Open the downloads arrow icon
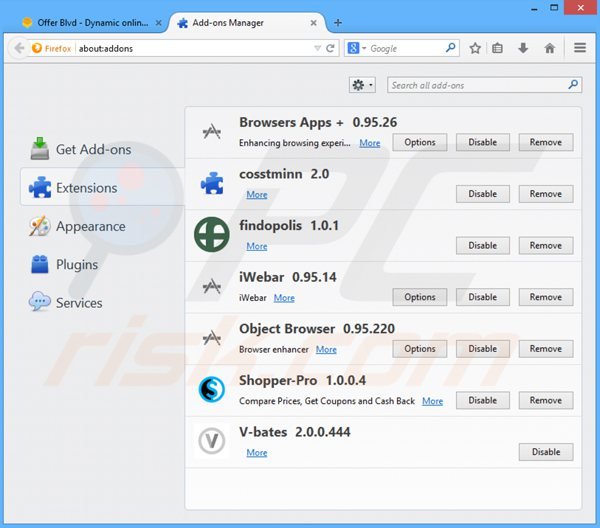This screenshot has width=600, height=528. [523, 48]
